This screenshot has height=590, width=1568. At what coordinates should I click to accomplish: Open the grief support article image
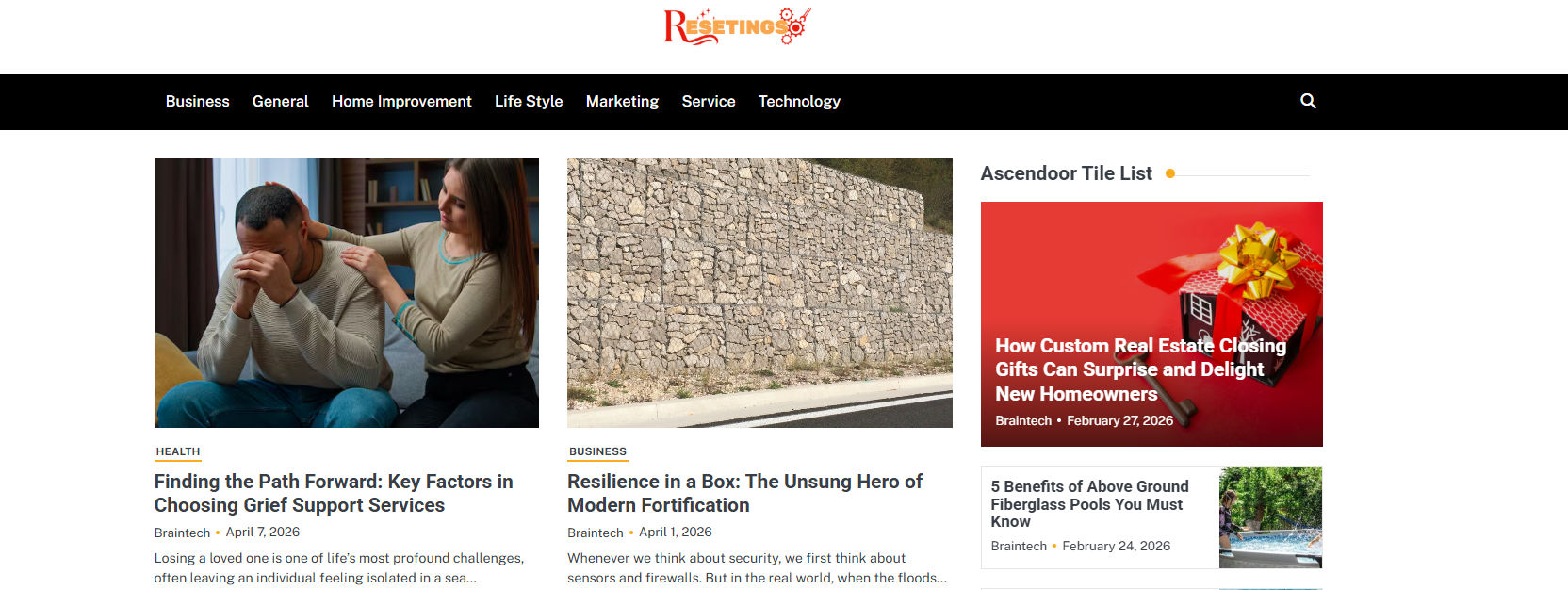(x=347, y=293)
